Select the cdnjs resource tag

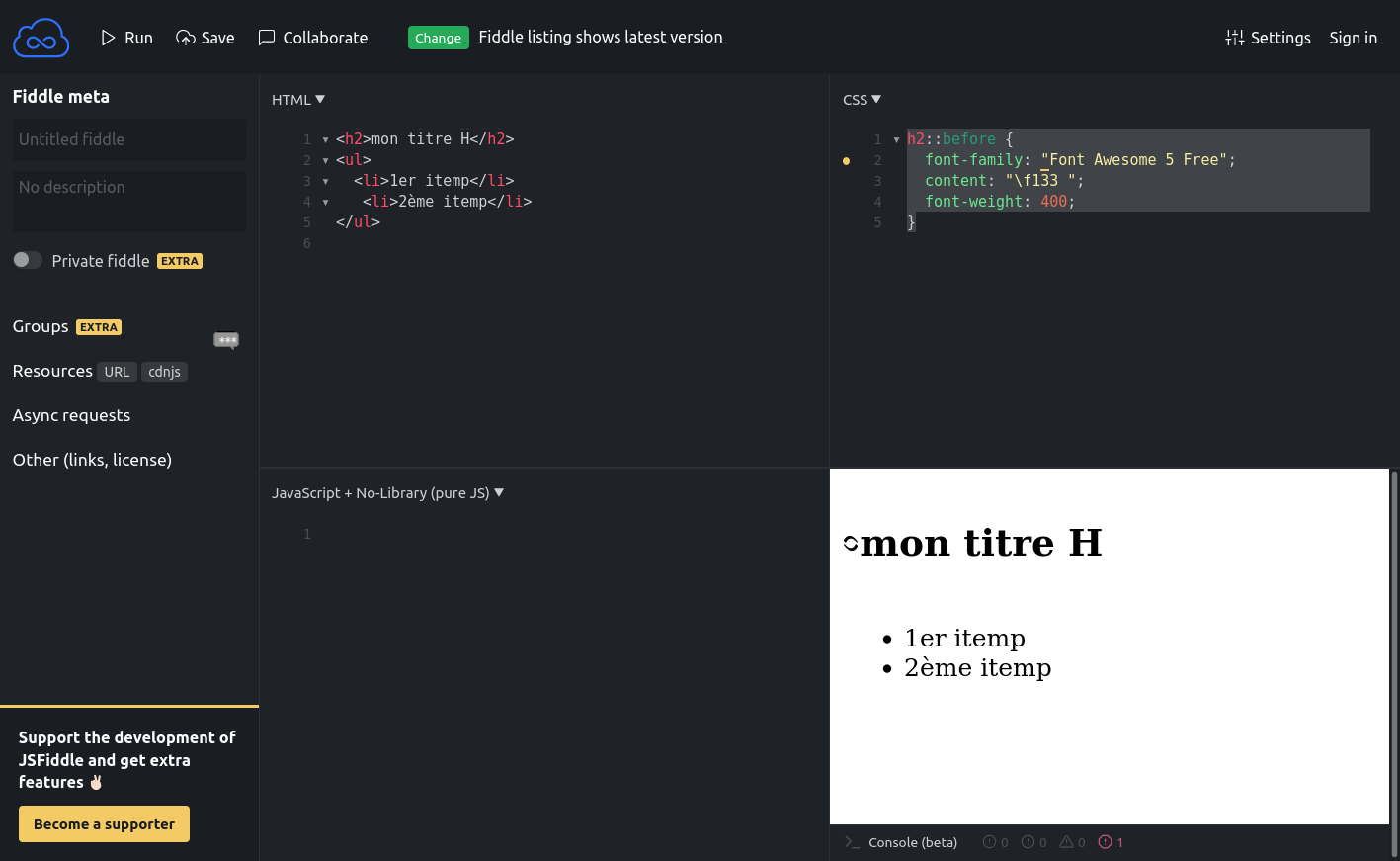[x=164, y=372]
